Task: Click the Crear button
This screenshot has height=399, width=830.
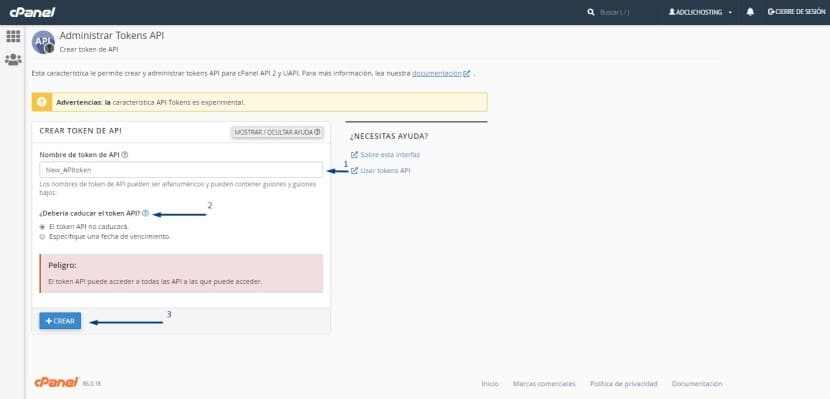Action: click(60, 321)
